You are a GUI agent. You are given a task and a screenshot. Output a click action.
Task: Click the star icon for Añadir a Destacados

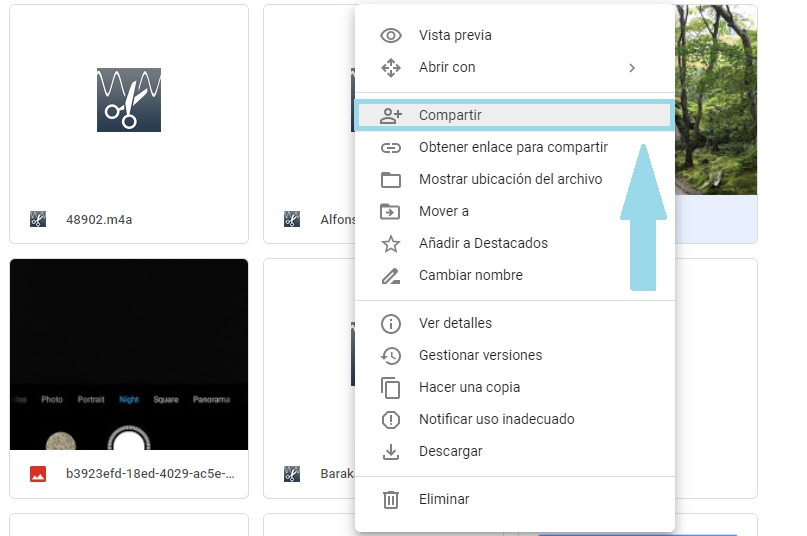391,244
